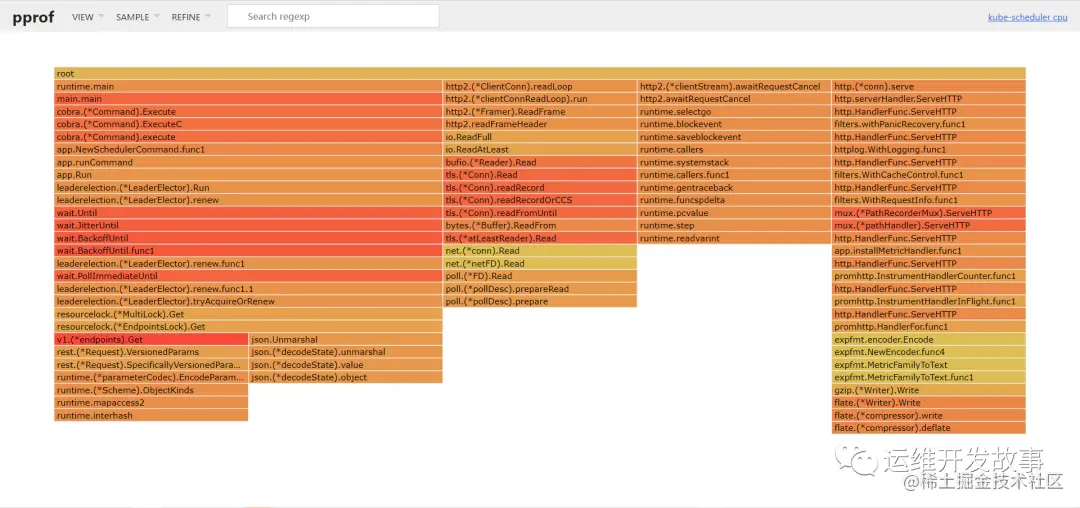This screenshot has width=1080, height=508.
Task: Select the root flame graph bar
Action: pyautogui.click(x=539, y=74)
